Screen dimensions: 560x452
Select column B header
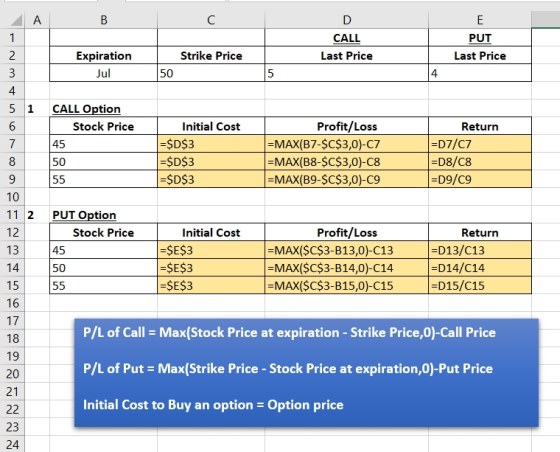click(x=104, y=20)
